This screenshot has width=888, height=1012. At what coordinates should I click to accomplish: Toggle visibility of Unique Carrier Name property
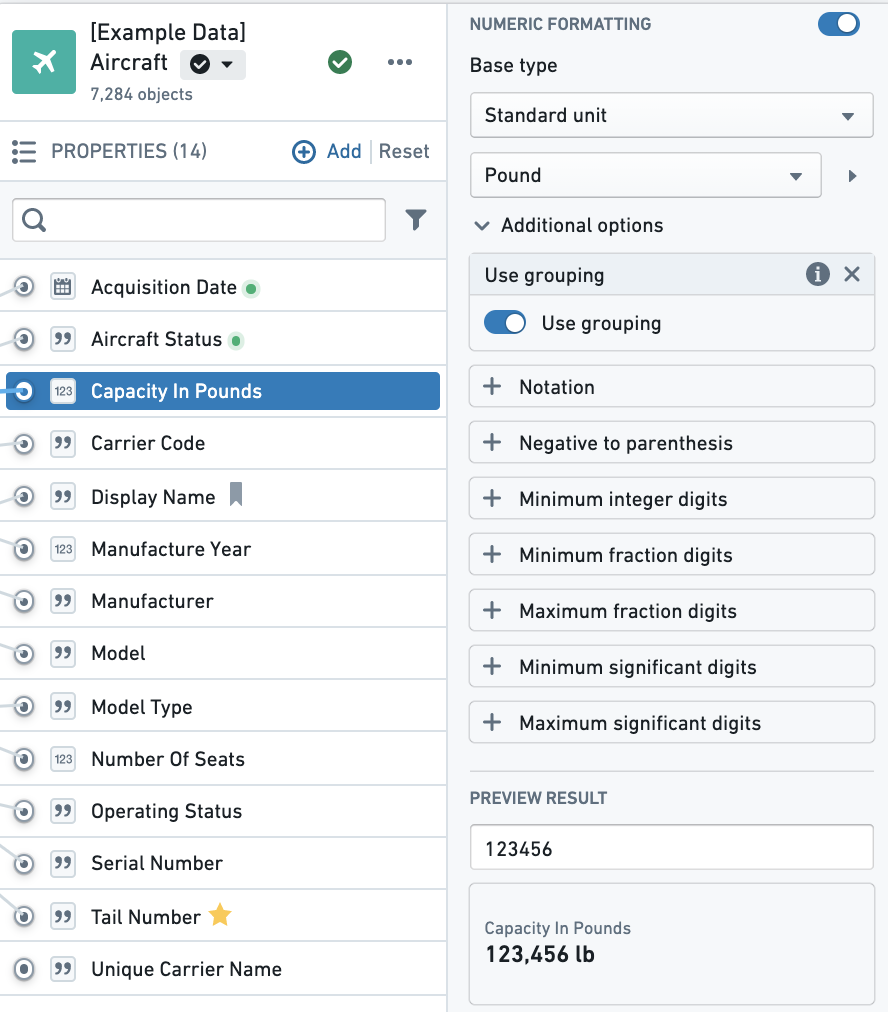click(24, 969)
